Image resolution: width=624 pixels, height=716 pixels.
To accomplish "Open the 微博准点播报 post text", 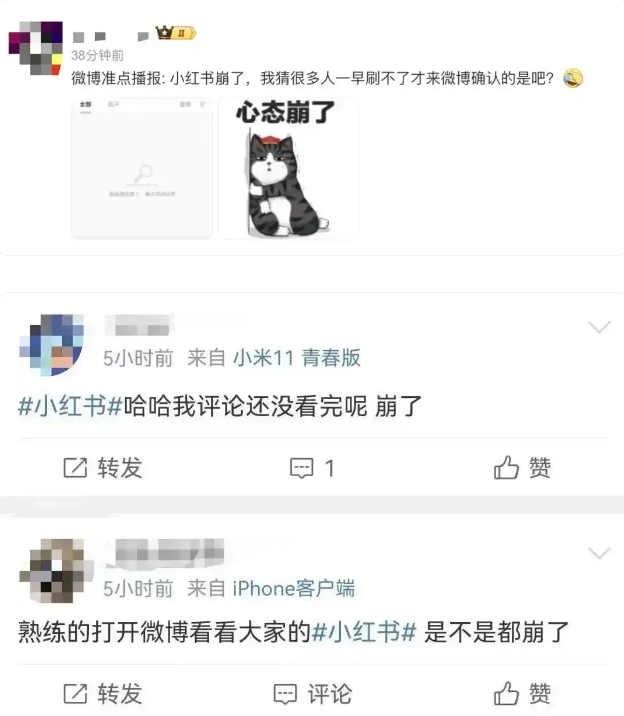I will [312, 79].
